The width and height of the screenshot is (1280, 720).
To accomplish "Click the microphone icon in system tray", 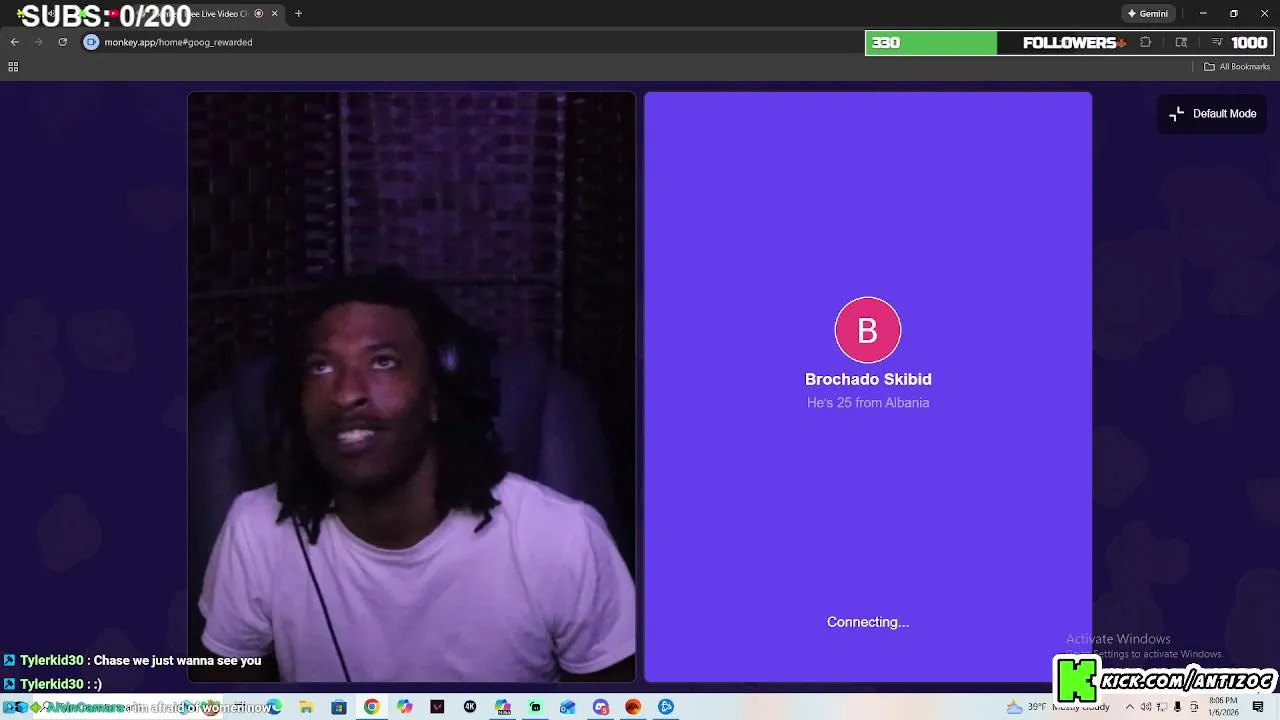I will 1177,707.
